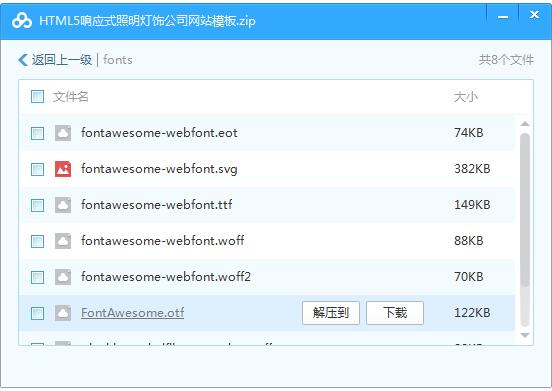Viewport: 552px width, 391px height.
Task: Click the scroll up arrow of file list
Action: point(525,124)
